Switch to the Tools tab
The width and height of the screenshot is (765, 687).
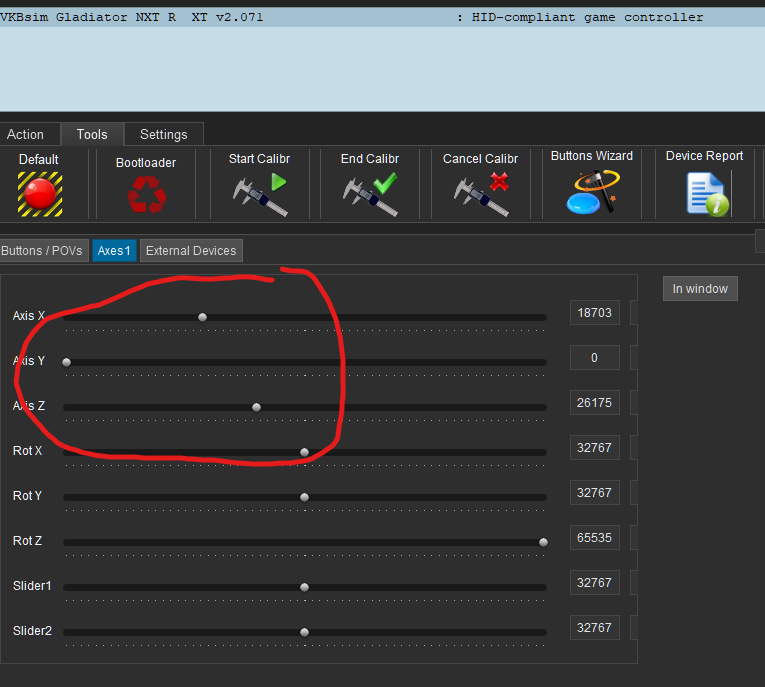(x=92, y=134)
